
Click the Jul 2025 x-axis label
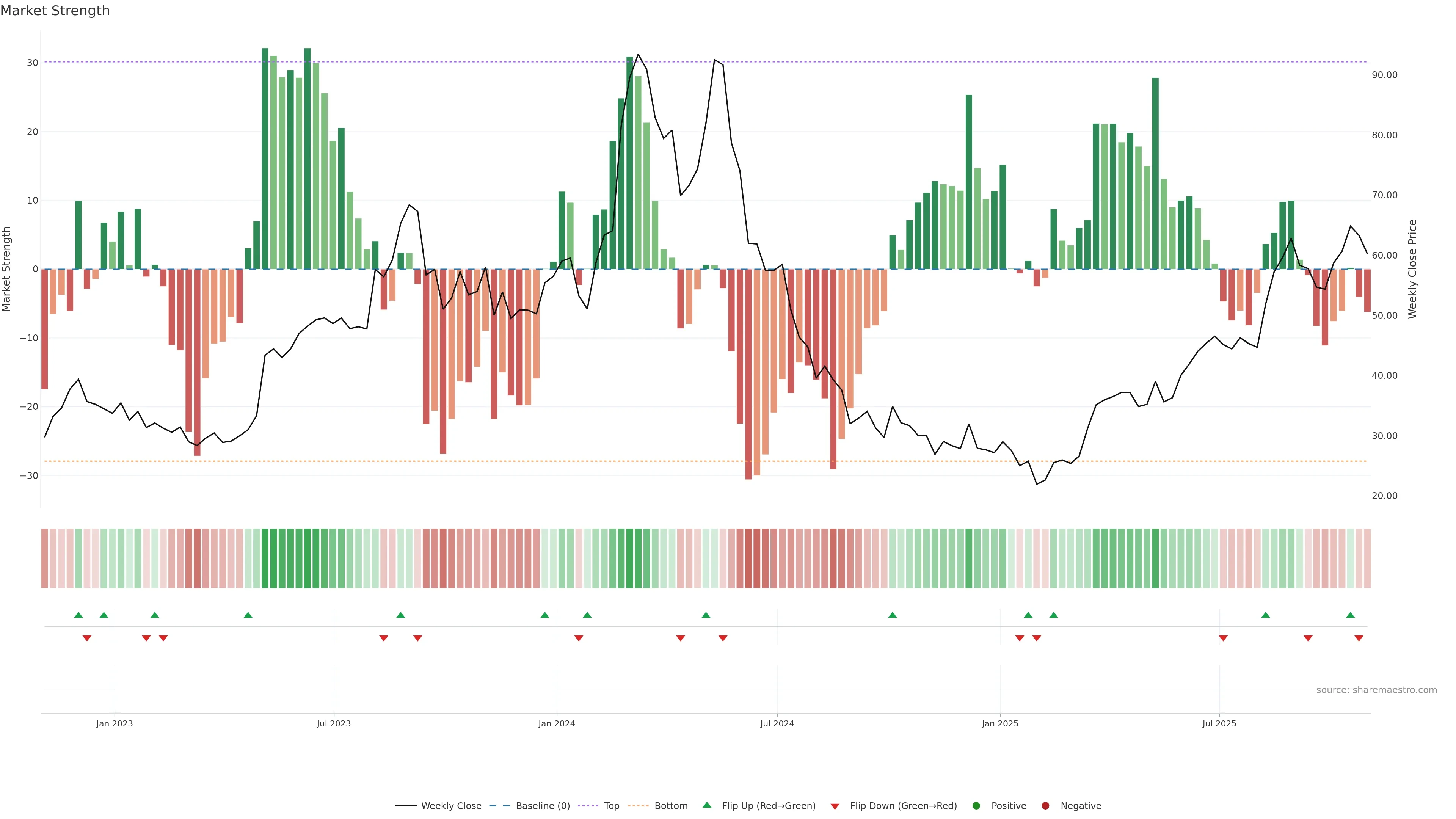coord(1219,723)
